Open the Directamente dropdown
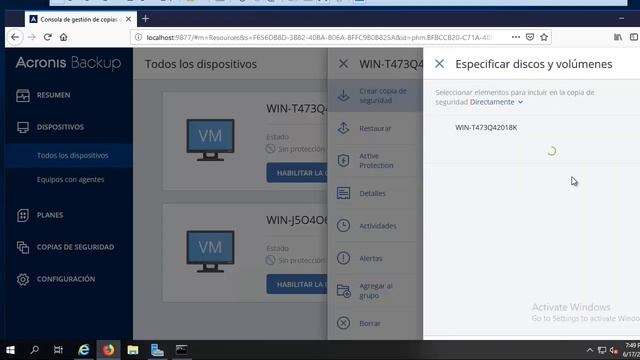Screen dimensions: 640x360 tap(496, 102)
